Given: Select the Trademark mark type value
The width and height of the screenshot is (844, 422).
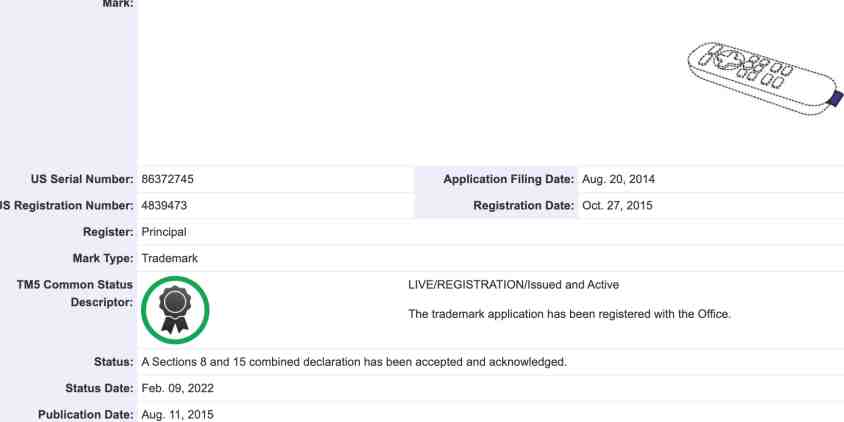Looking at the screenshot, I should coord(170,258).
